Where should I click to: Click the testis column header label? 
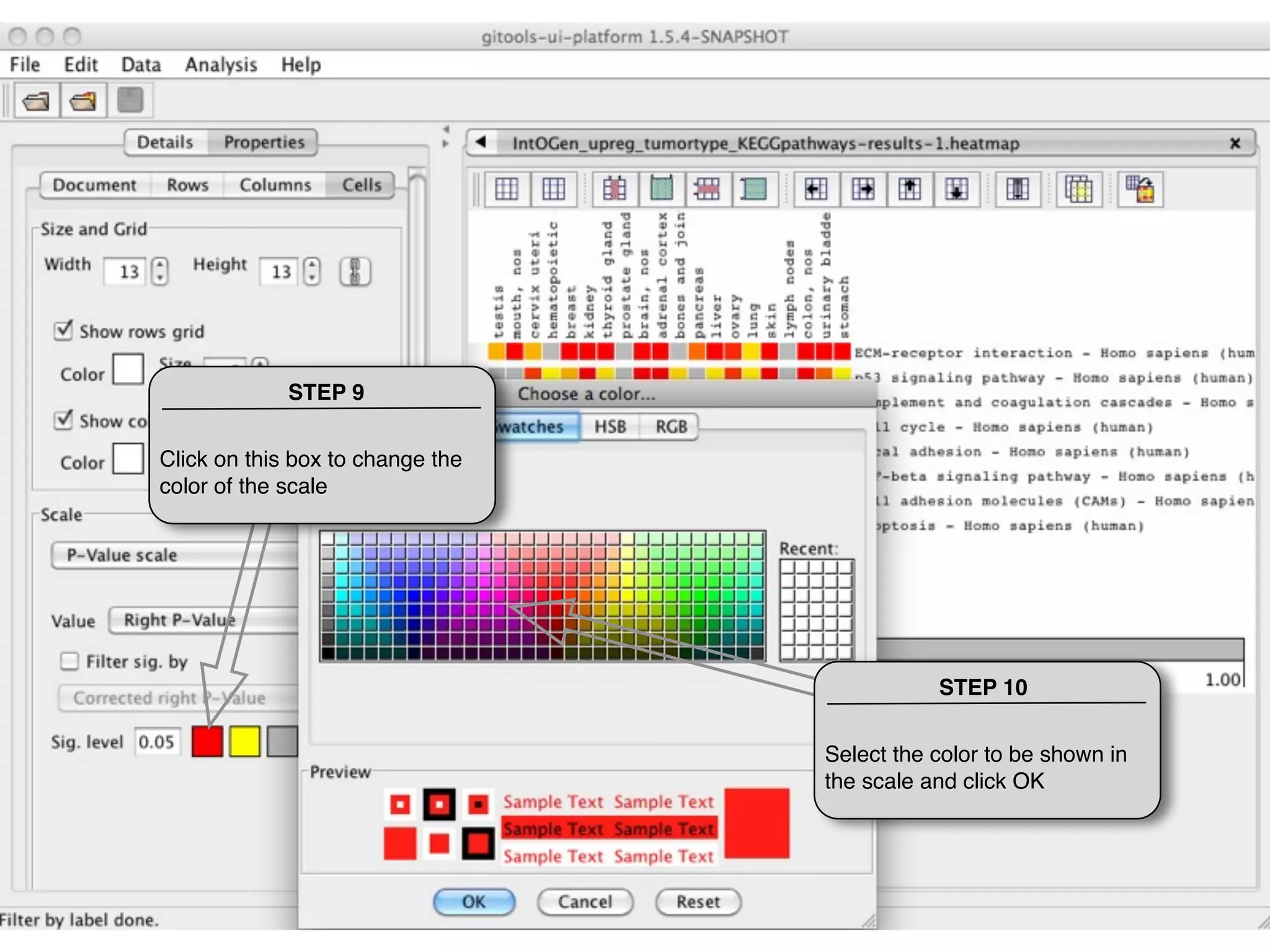[x=498, y=311]
